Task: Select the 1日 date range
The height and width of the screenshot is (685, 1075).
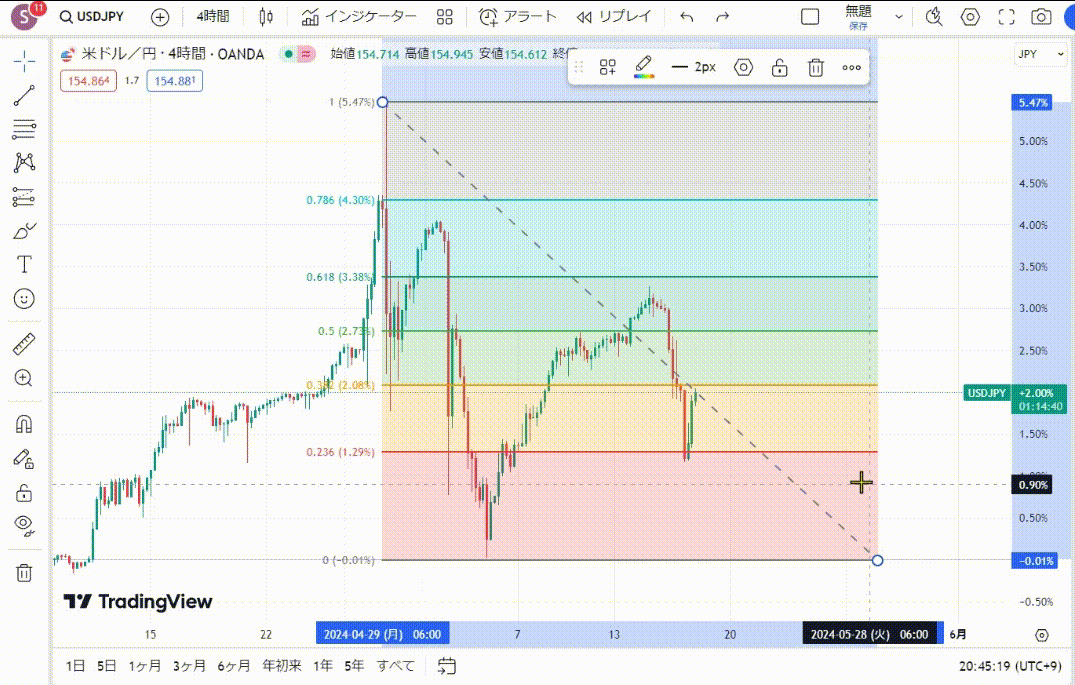Action: pos(75,666)
